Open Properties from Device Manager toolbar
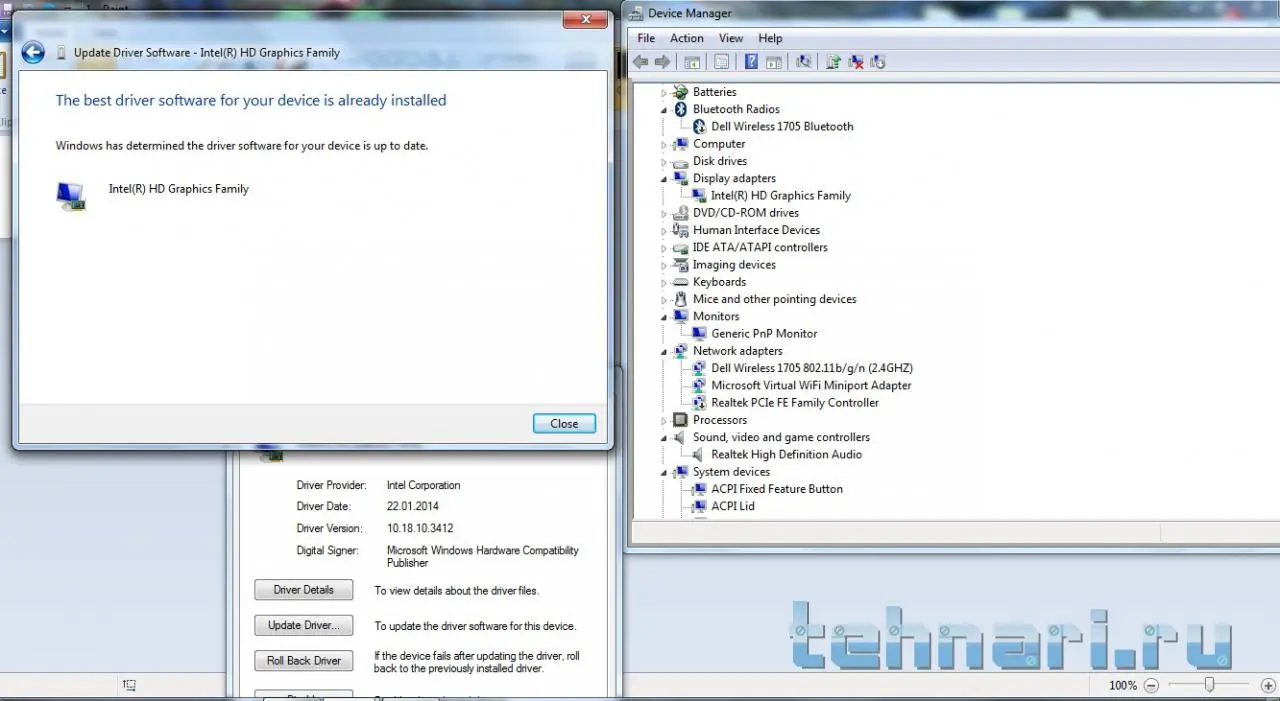This screenshot has height=701, width=1280. pos(722,62)
